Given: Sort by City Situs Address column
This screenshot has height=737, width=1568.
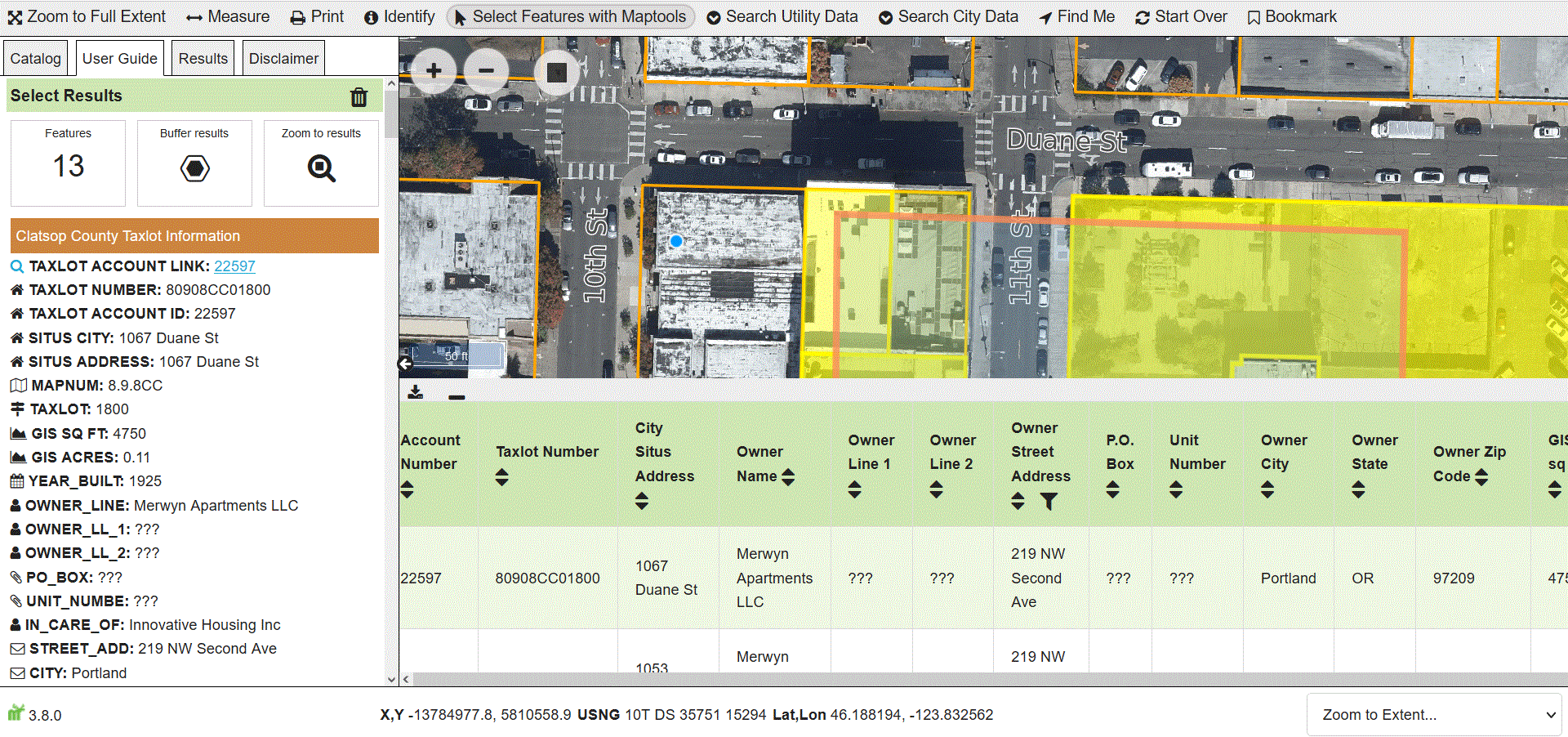Looking at the screenshot, I should point(642,501).
